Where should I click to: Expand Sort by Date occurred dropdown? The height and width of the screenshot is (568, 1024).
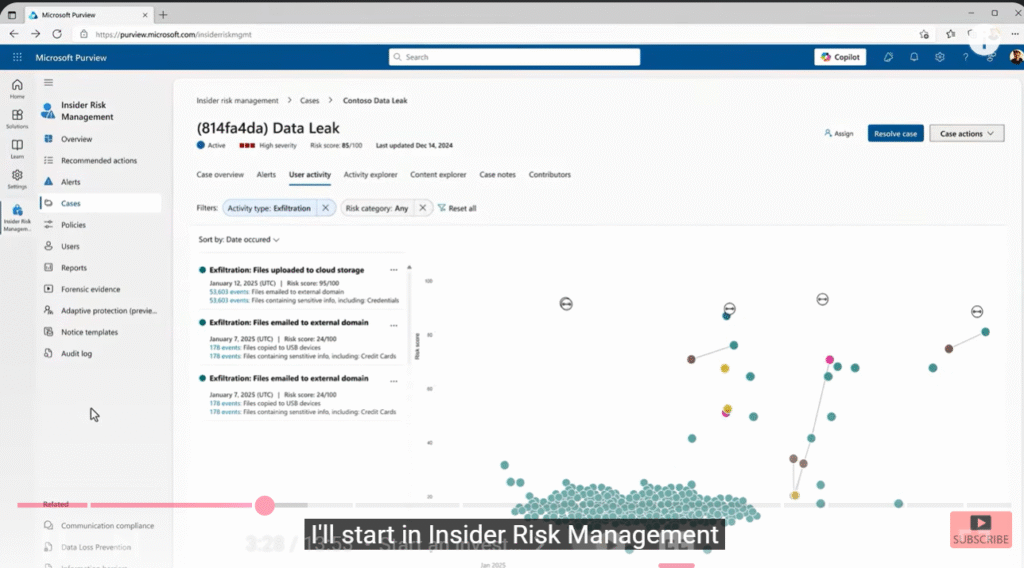point(239,240)
